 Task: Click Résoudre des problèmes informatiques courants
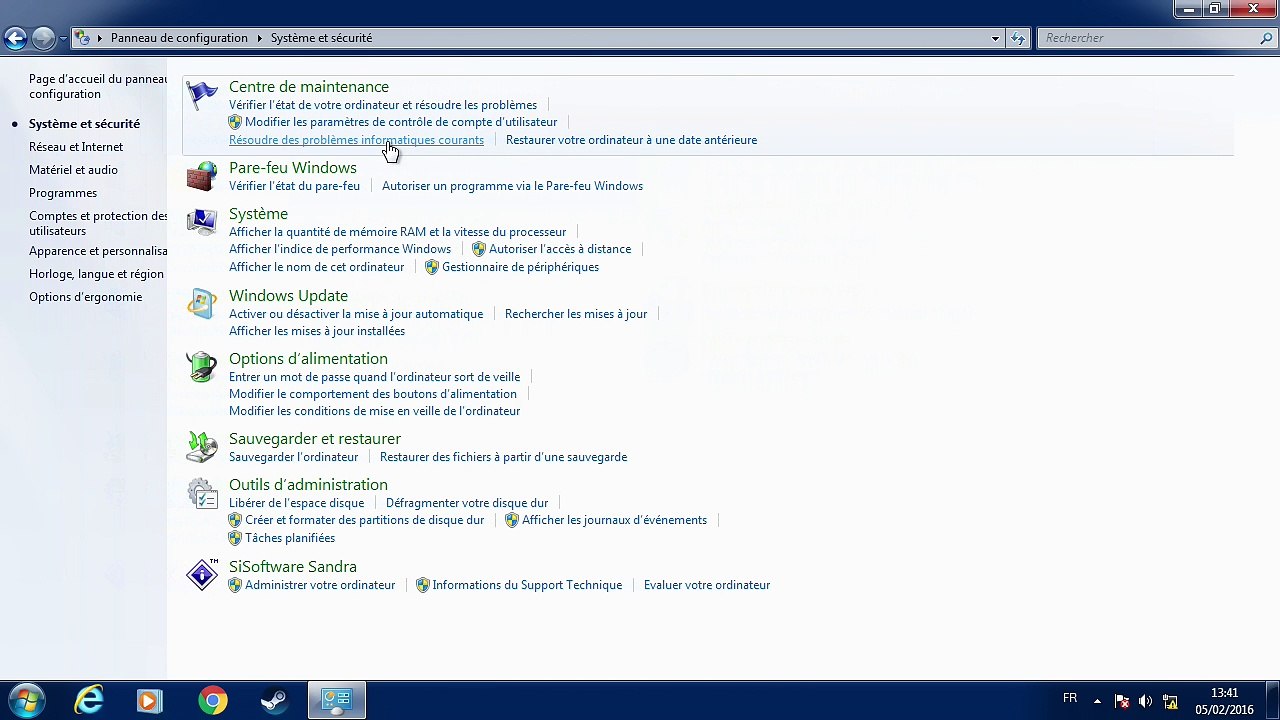[356, 140]
